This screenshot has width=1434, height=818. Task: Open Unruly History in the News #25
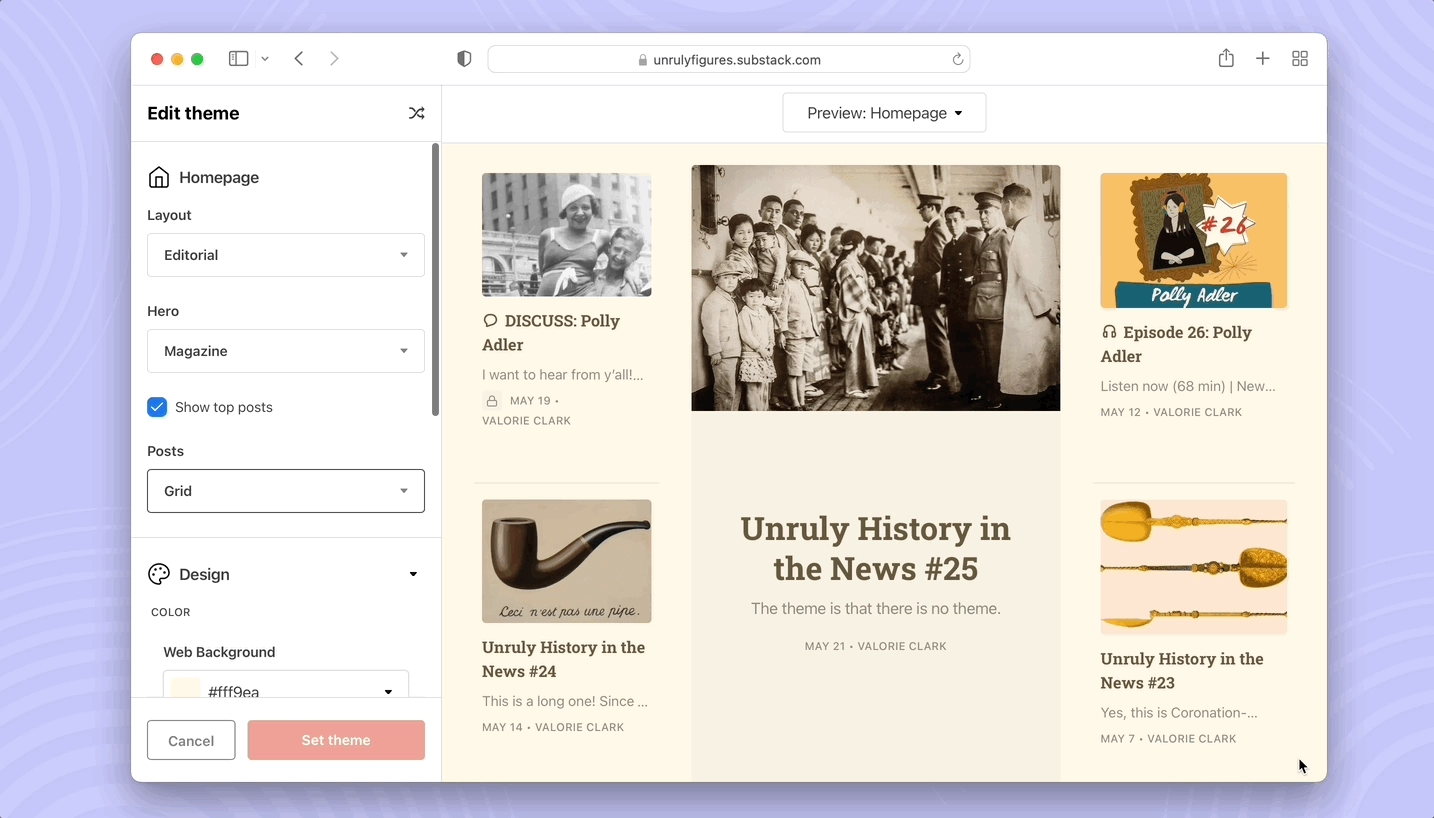[x=875, y=548]
